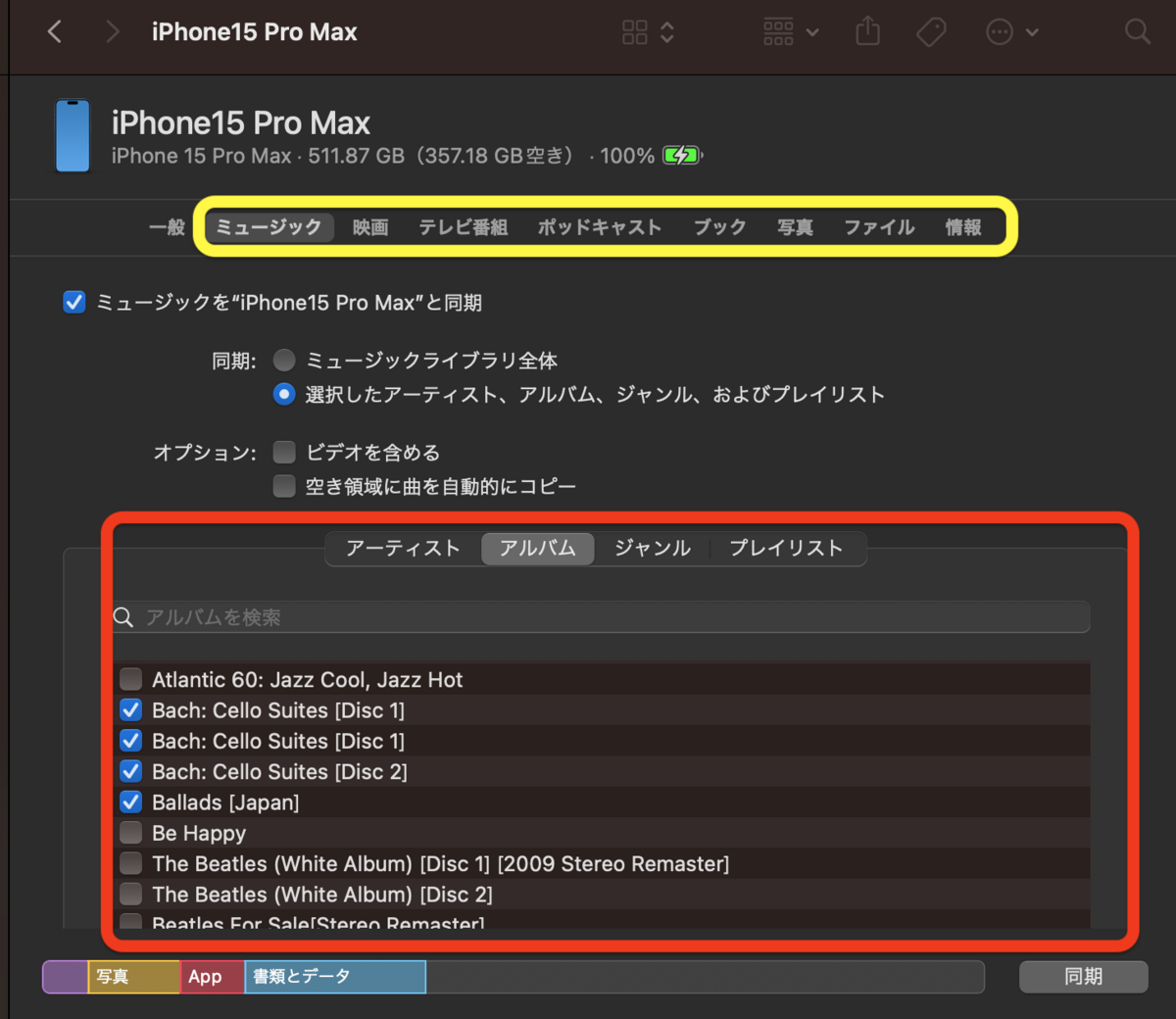Click the iPhone15 Pro Max device name

pos(241,123)
